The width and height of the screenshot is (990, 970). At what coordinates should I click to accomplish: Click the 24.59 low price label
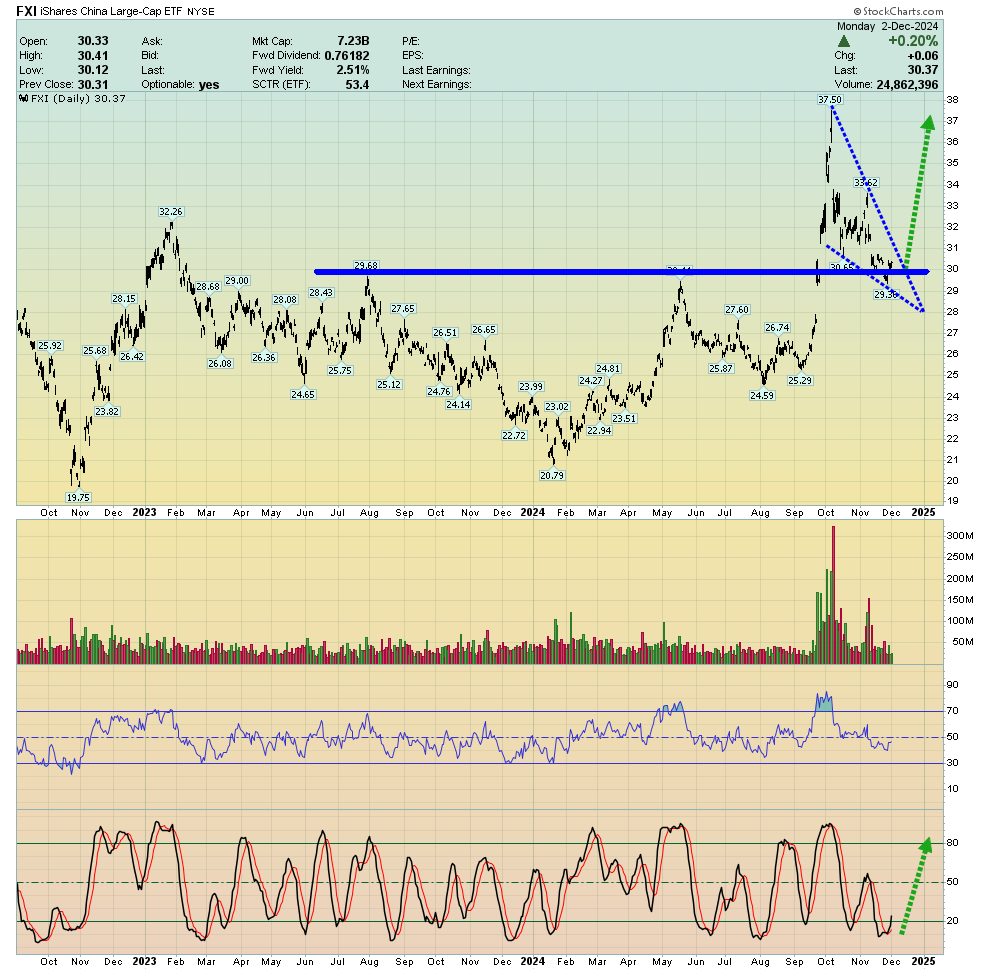761,395
